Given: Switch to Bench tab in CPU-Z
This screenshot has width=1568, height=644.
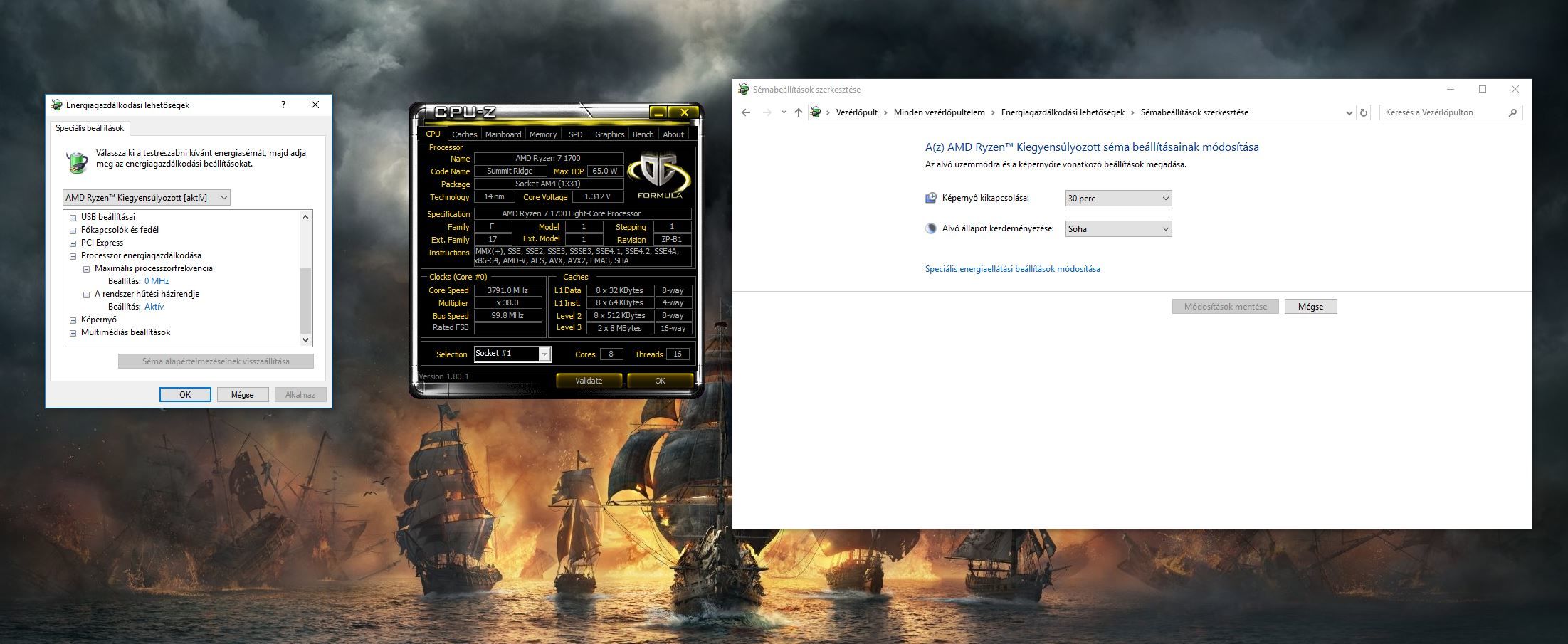Looking at the screenshot, I should tap(643, 134).
